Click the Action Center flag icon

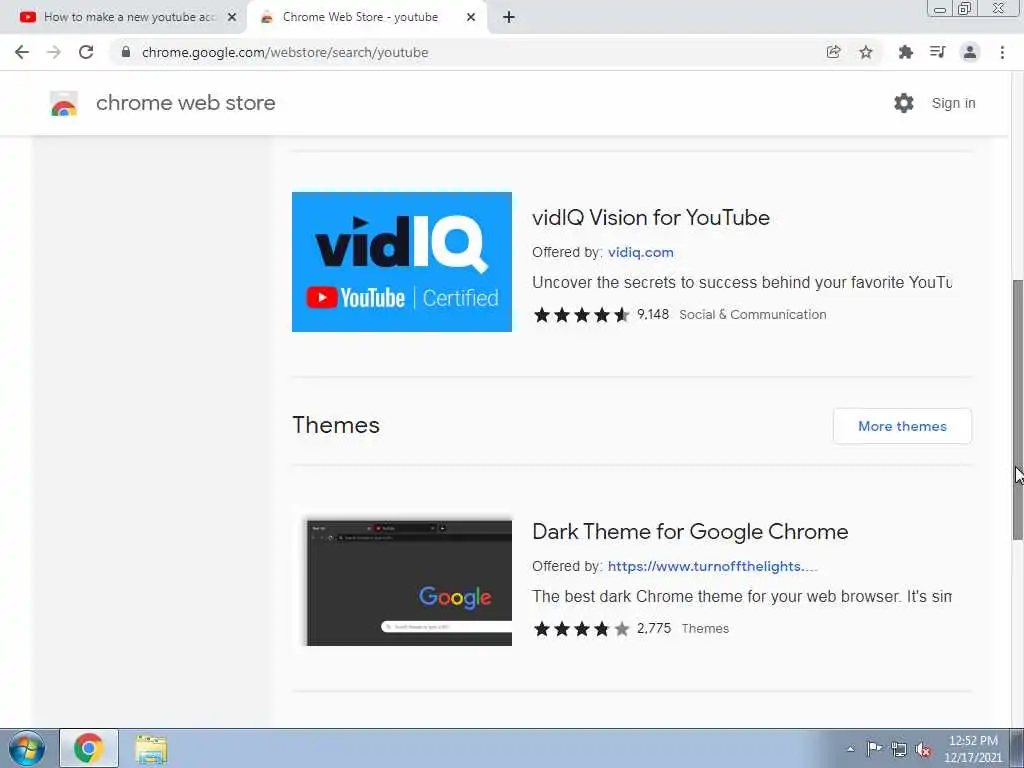(x=874, y=749)
